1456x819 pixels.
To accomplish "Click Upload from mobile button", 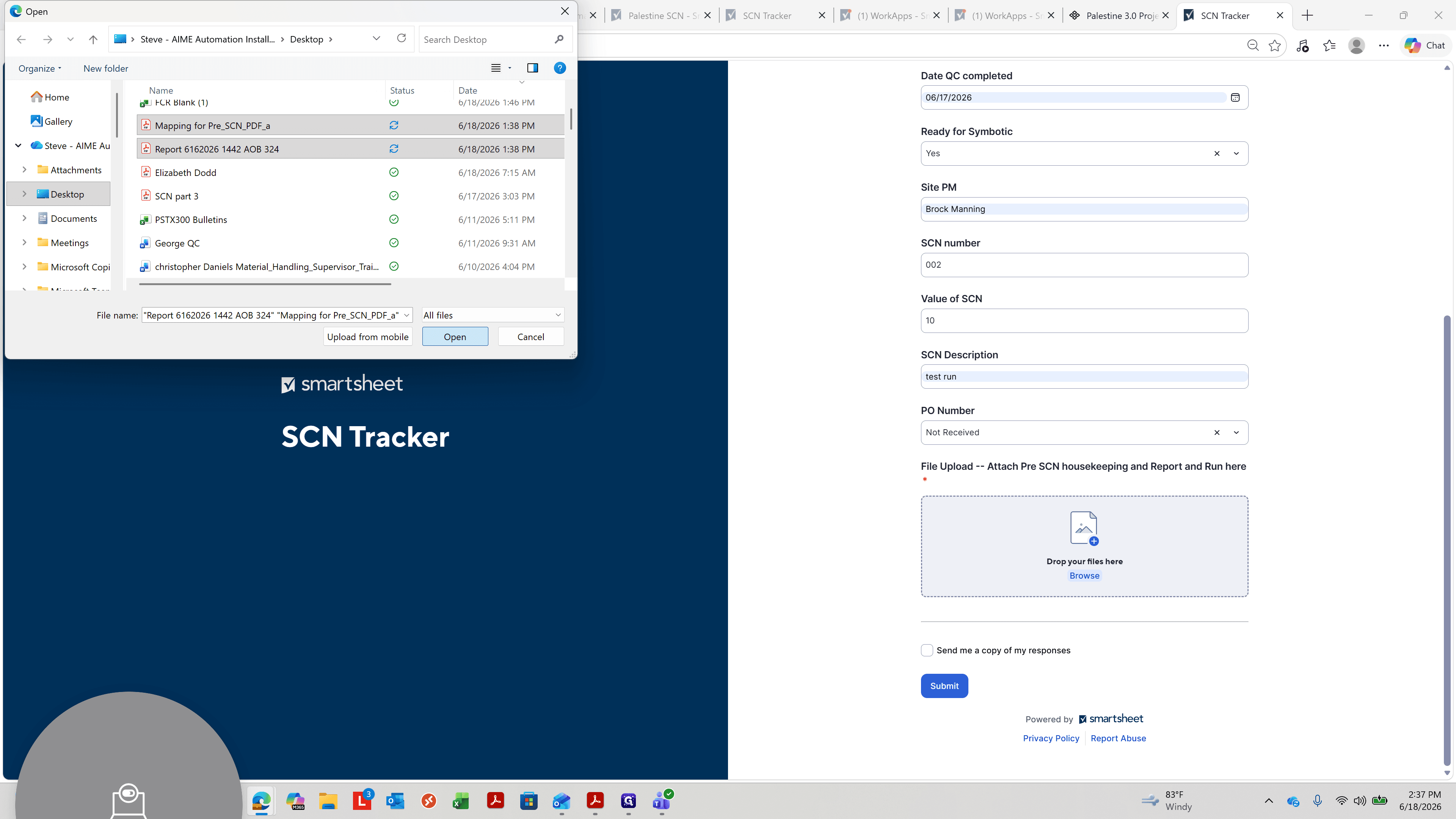I will [367, 336].
